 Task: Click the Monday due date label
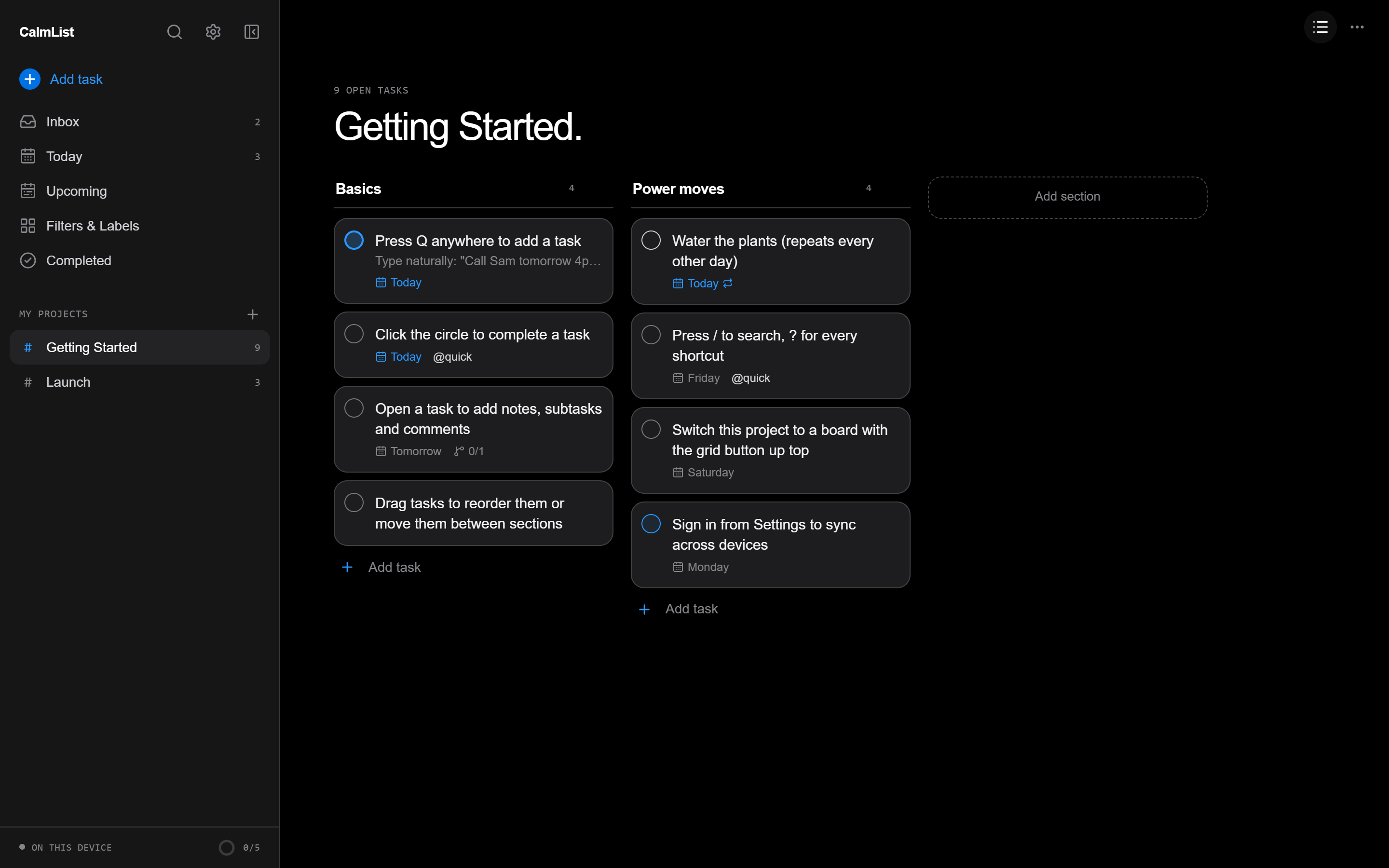point(708,567)
